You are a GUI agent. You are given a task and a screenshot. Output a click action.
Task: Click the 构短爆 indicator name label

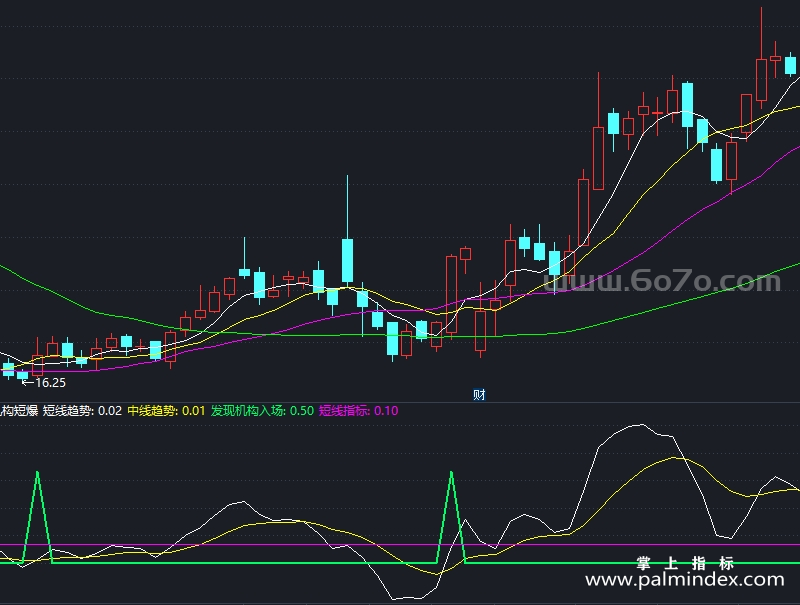pyautogui.click(x=19, y=411)
